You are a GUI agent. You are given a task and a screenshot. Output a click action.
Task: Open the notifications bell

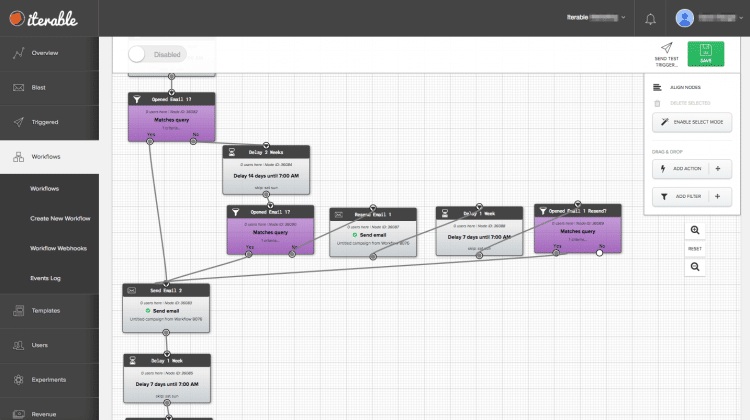[650, 19]
